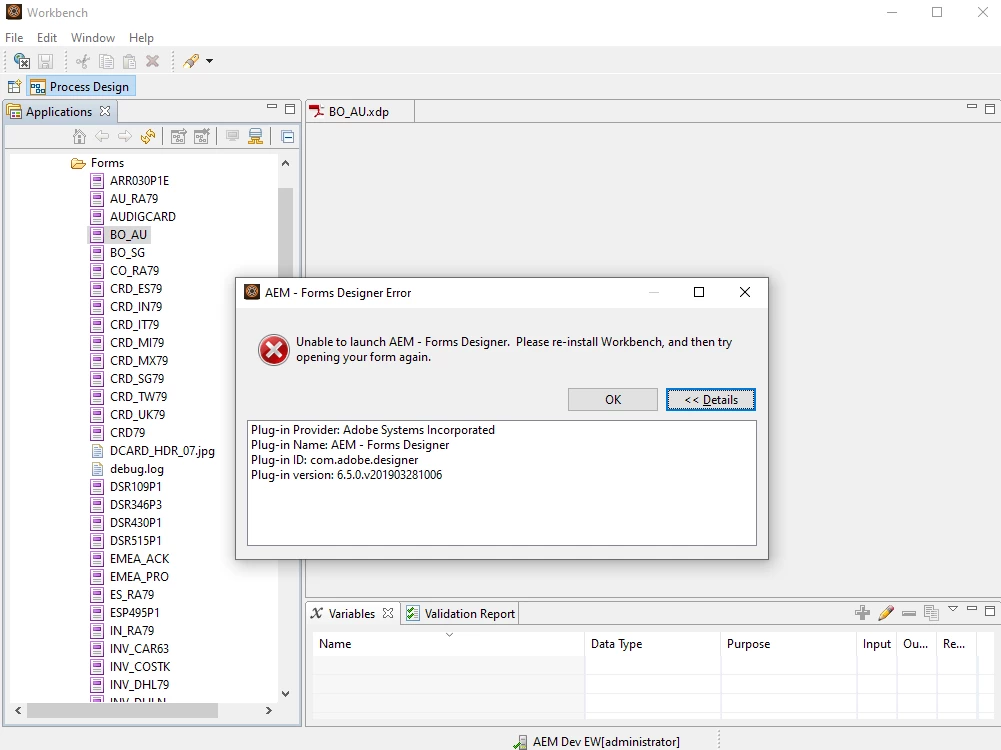The image size is (1001, 750).
Task: Click the Delete X icon in main toolbar
Action: tap(153, 61)
